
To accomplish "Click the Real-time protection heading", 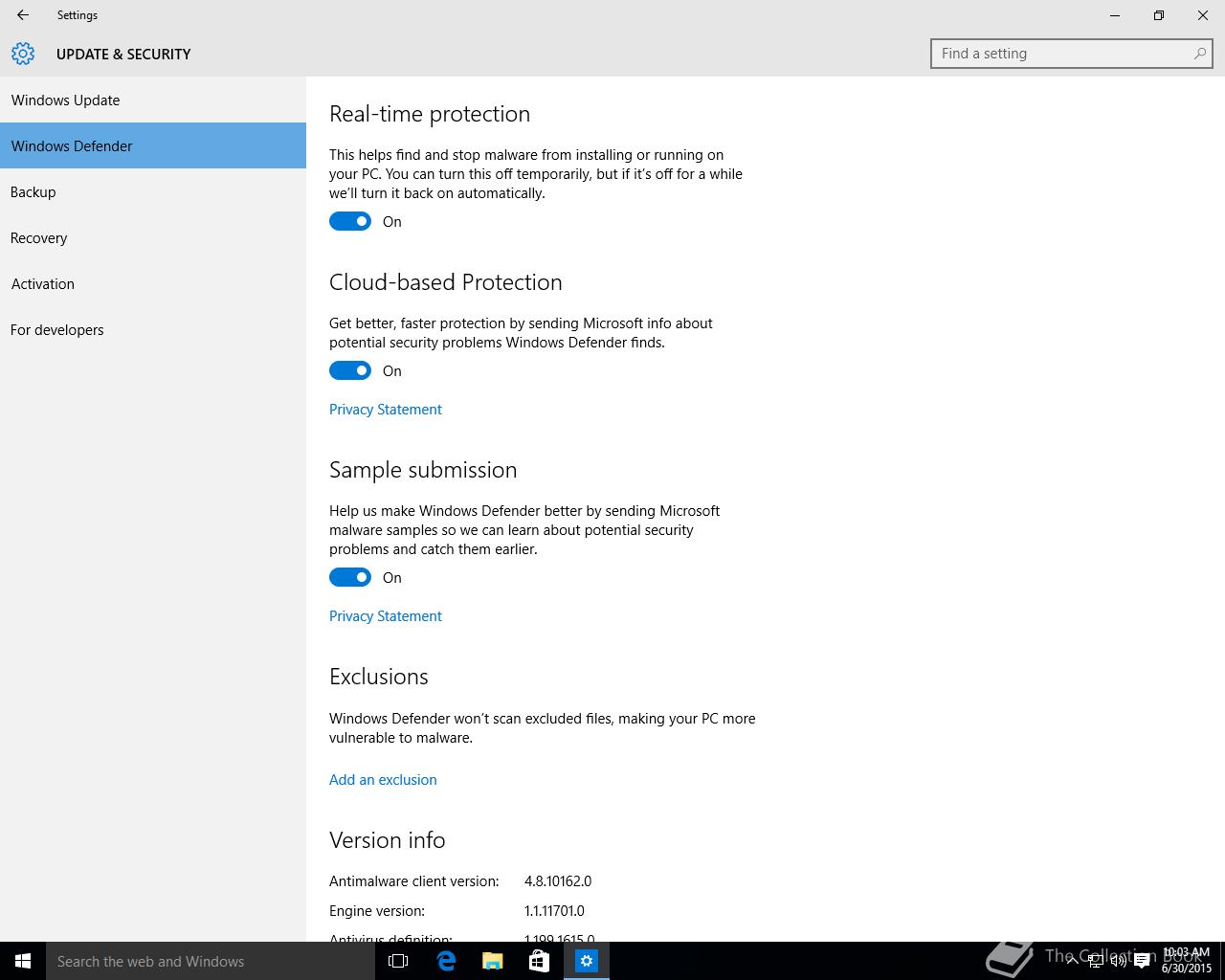I will click(x=430, y=114).
